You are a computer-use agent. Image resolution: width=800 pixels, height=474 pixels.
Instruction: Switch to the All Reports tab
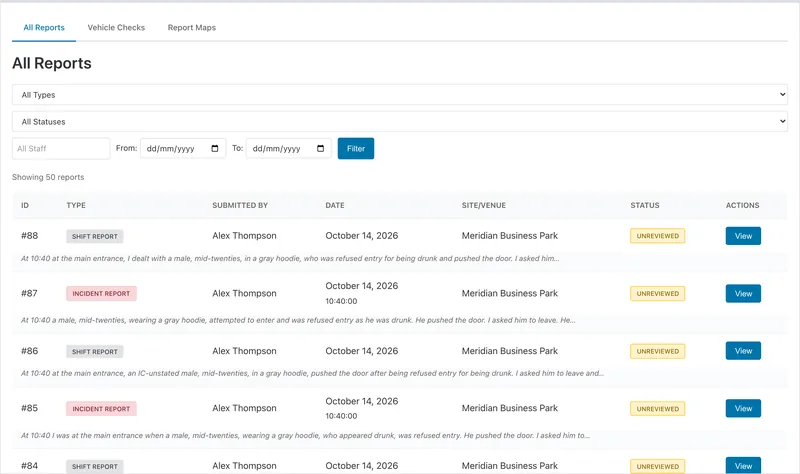tap(44, 28)
